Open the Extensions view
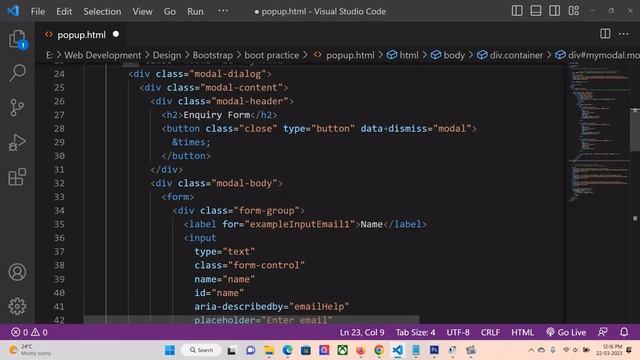Viewport: 640px width, 360px height. pyautogui.click(x=17, y=177)
